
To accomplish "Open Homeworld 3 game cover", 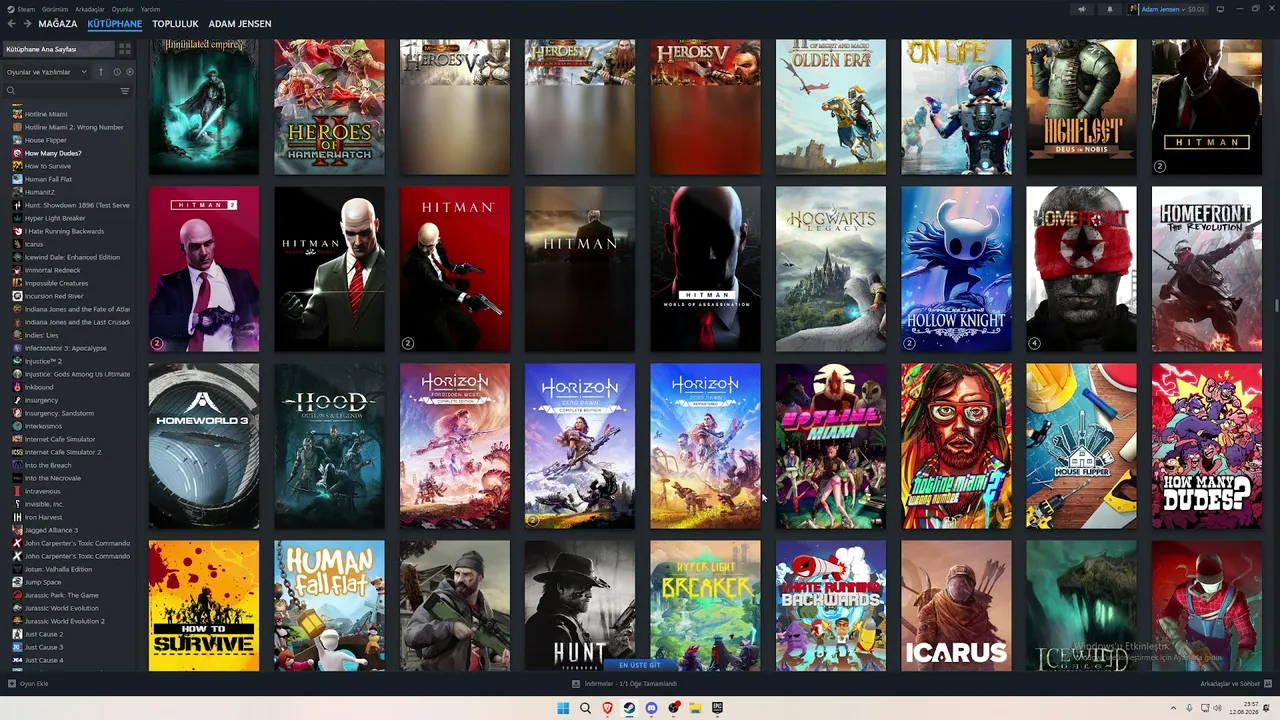I will click(x=204, y=446).
